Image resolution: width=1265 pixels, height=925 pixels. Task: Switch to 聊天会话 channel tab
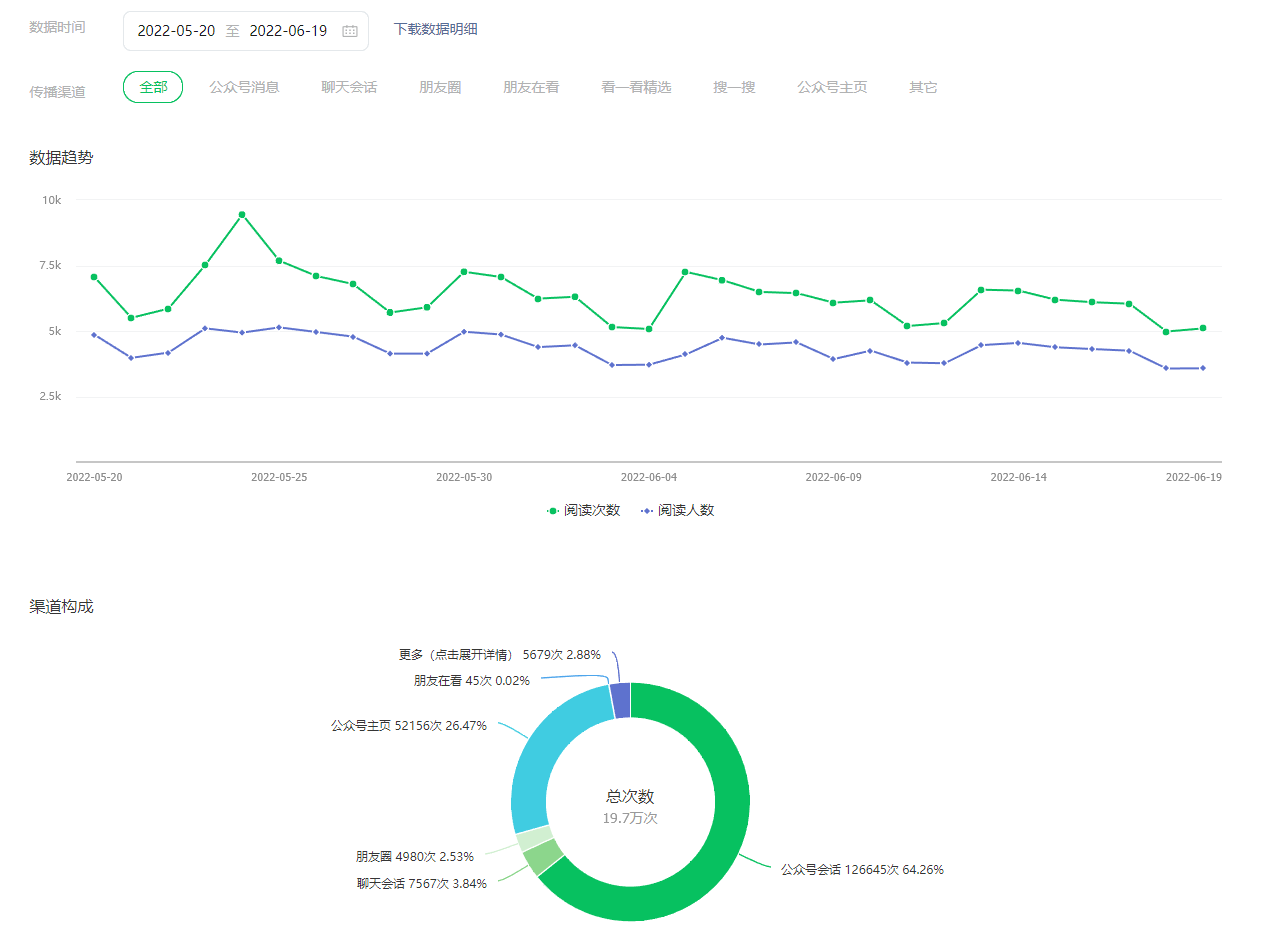(x=349, y=87)
